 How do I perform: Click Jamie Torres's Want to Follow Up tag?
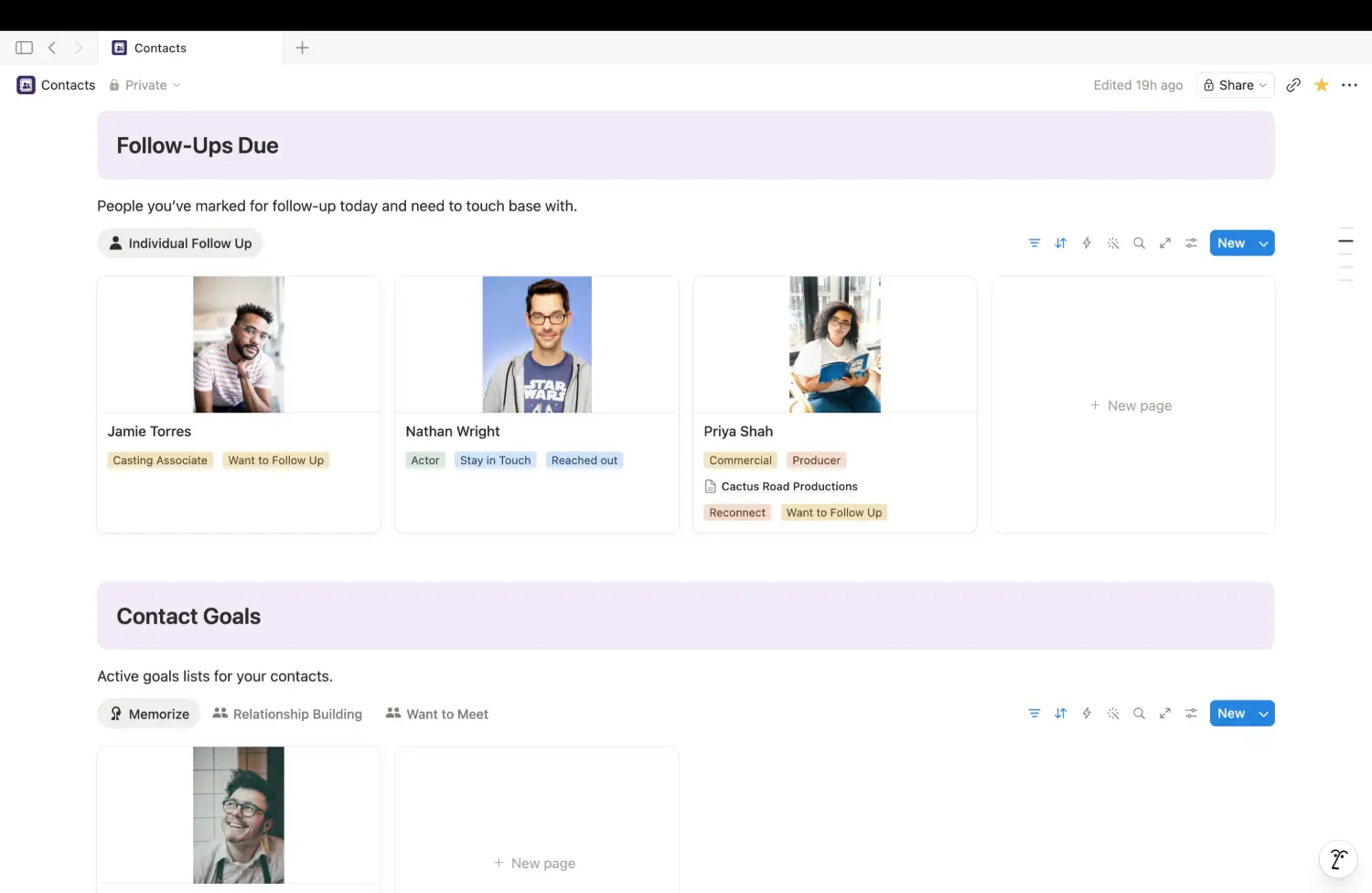[x=276, y=460]
